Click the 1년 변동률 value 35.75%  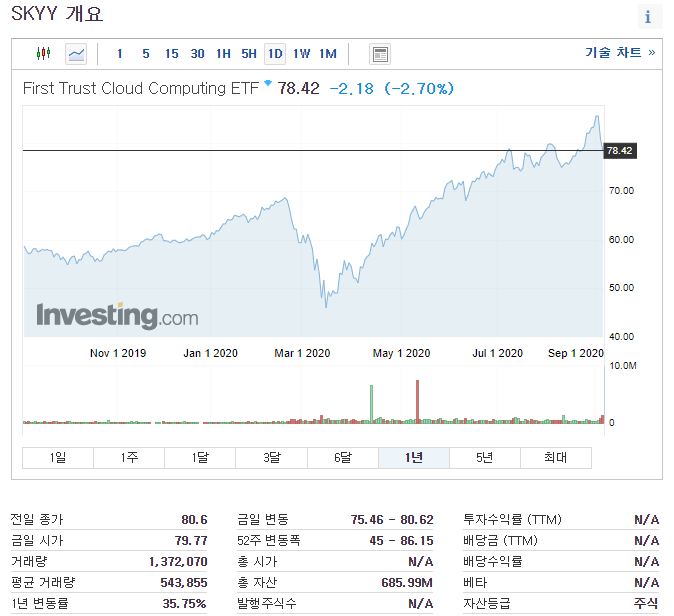click(184, 604)
